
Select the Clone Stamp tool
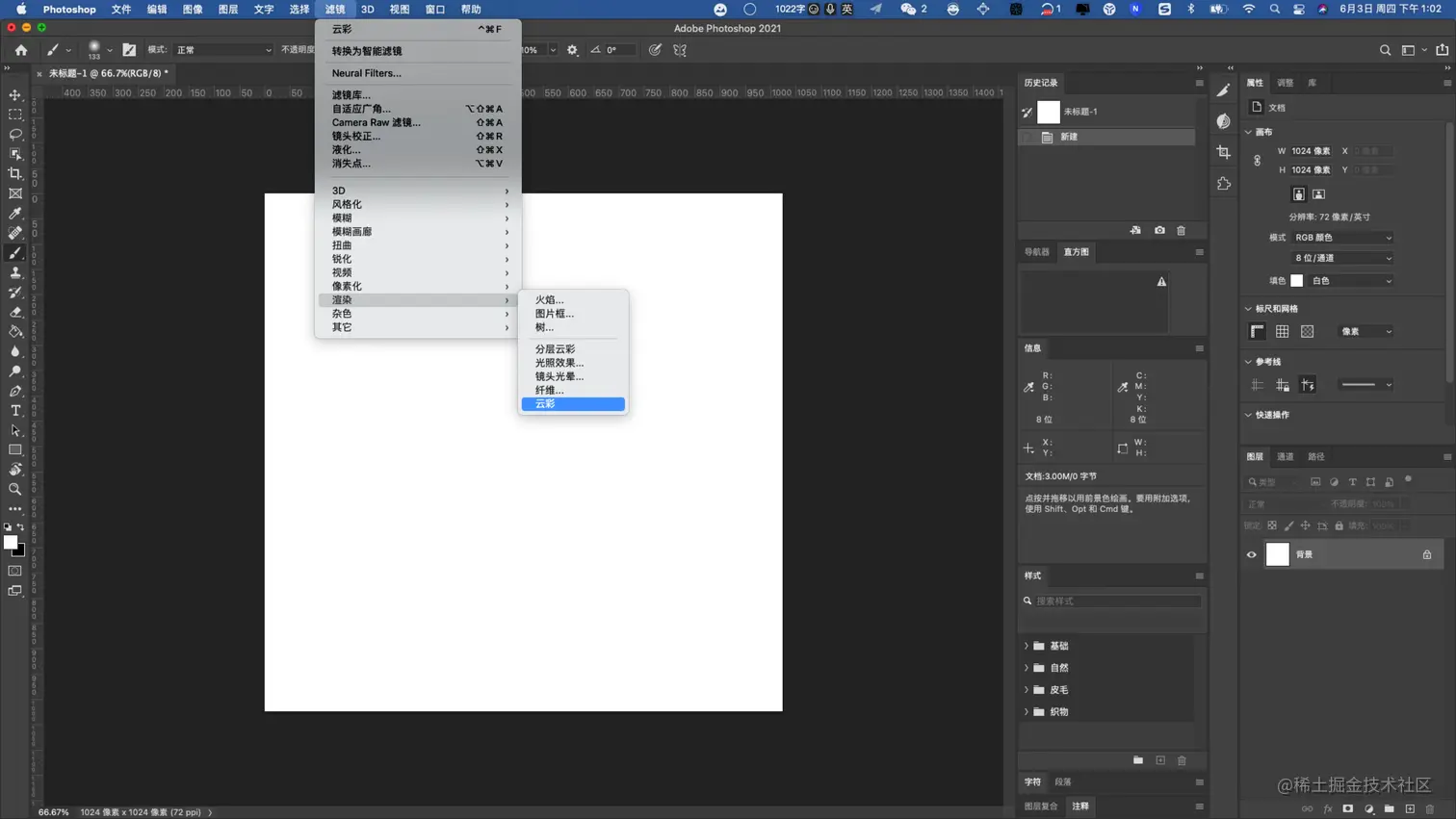point(15,272)
